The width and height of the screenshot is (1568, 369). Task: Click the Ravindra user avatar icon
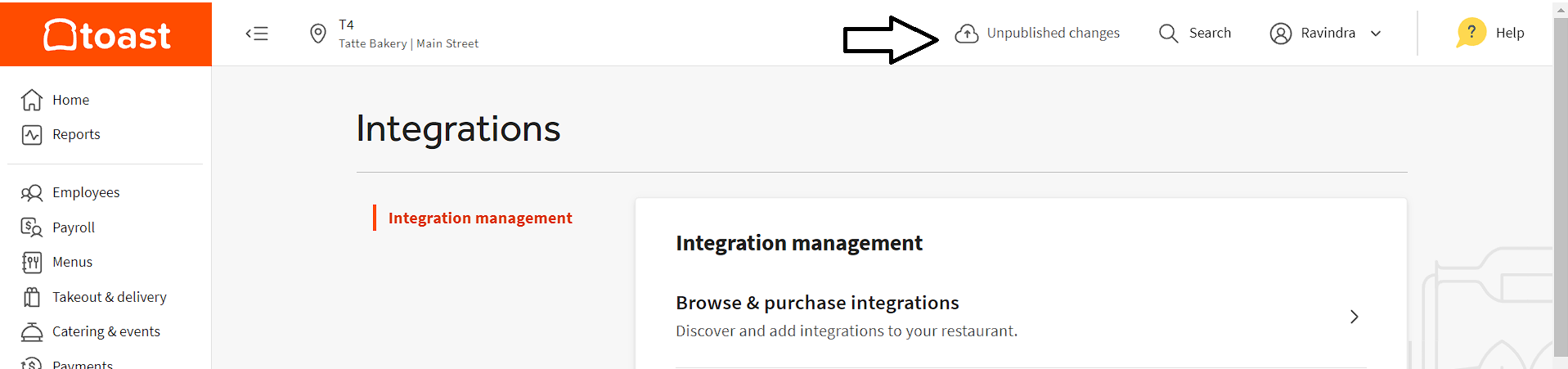pos(1281,34)
